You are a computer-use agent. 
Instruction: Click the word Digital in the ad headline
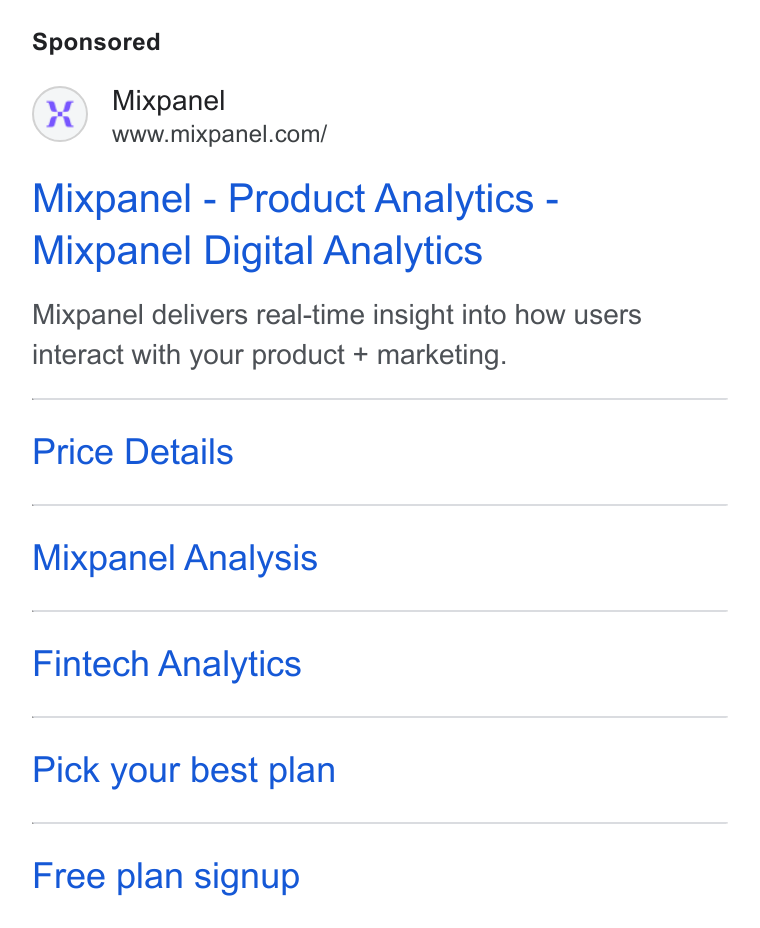tap(259, 251)
